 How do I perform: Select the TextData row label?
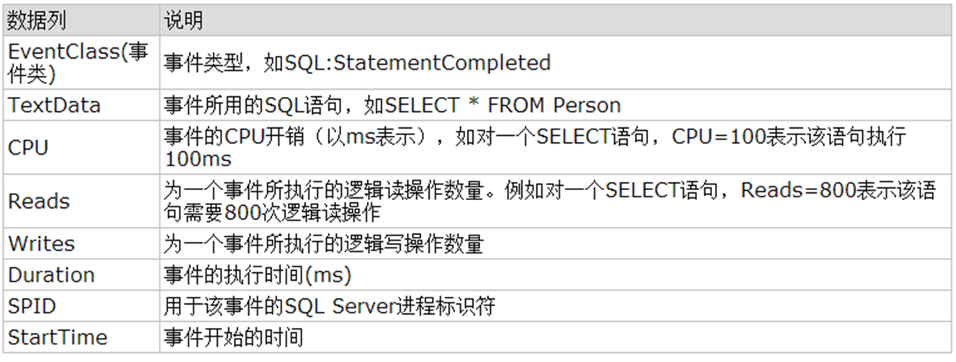point(81,105)
